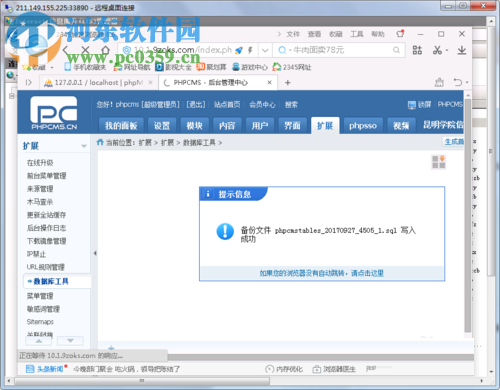500x390 pixels.
Task: Click the browser home icon
Action: pyautogui.click(x=105, y=50)
